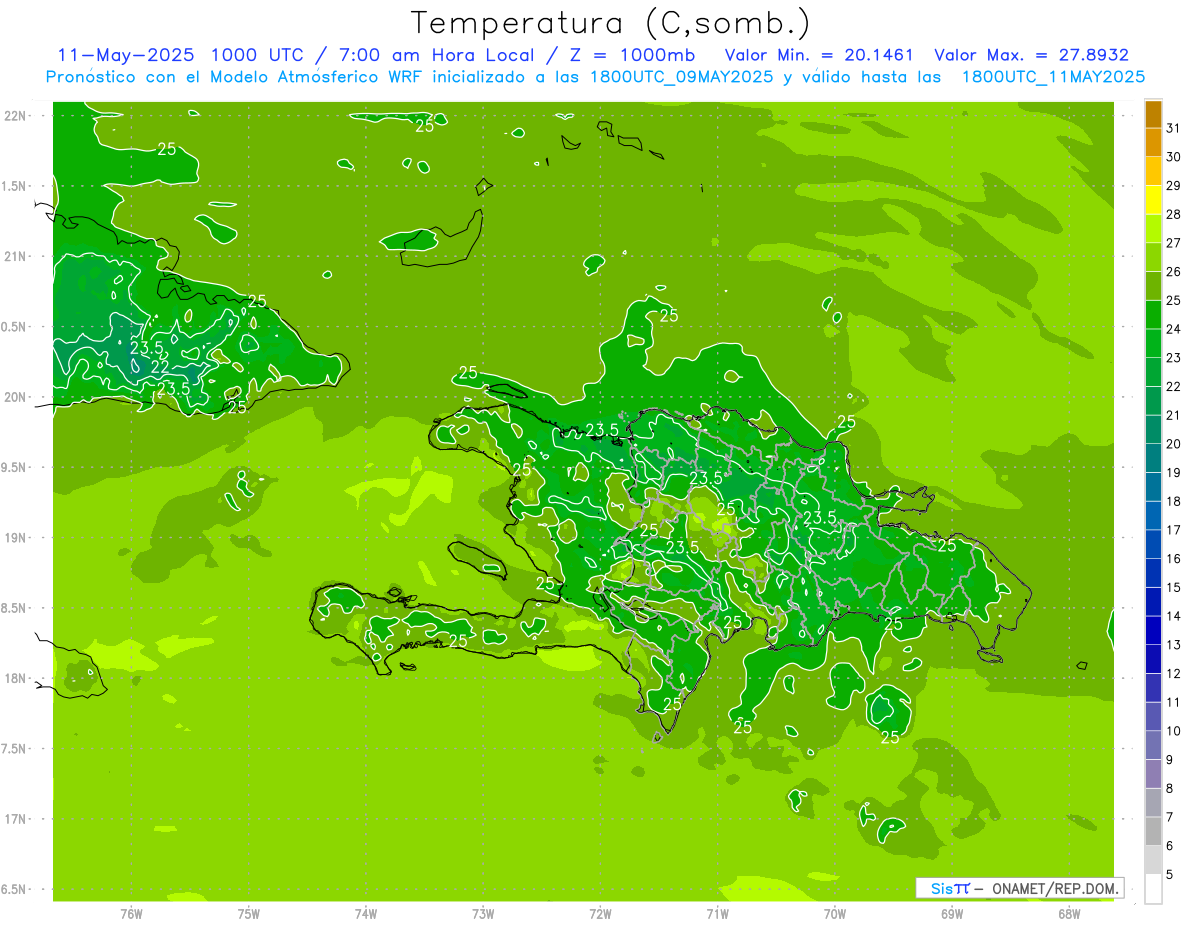Pick the blue legend swatch between 16 and 17
The height and width of the screenshot is (927, 1200).
pos(1153,544)
